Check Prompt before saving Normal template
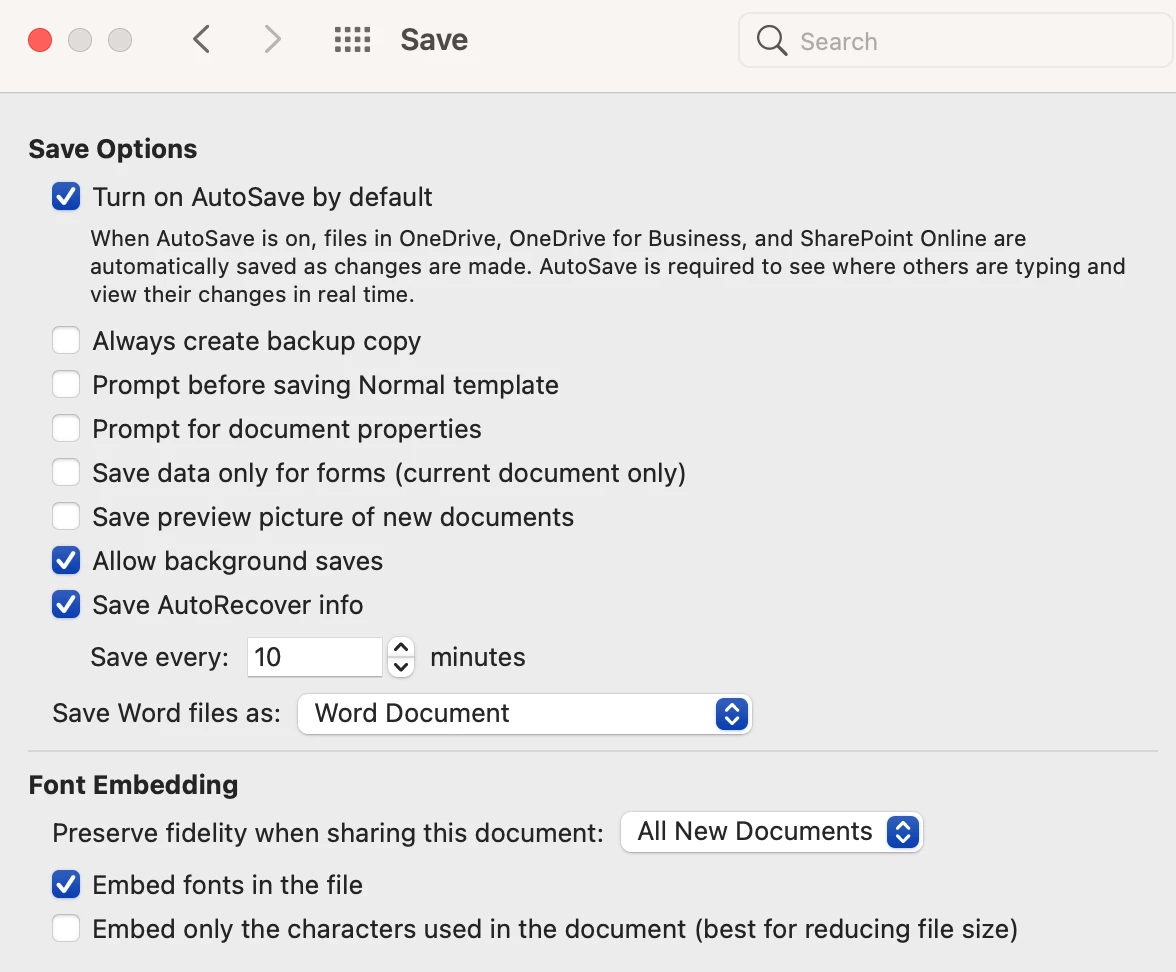Screen dimensions: 1176x972 click(x=66, y=385)
